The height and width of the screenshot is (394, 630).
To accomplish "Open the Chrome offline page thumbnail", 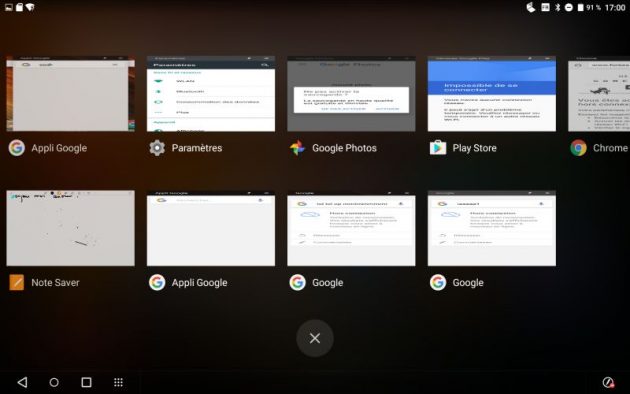I will (599, 94).
